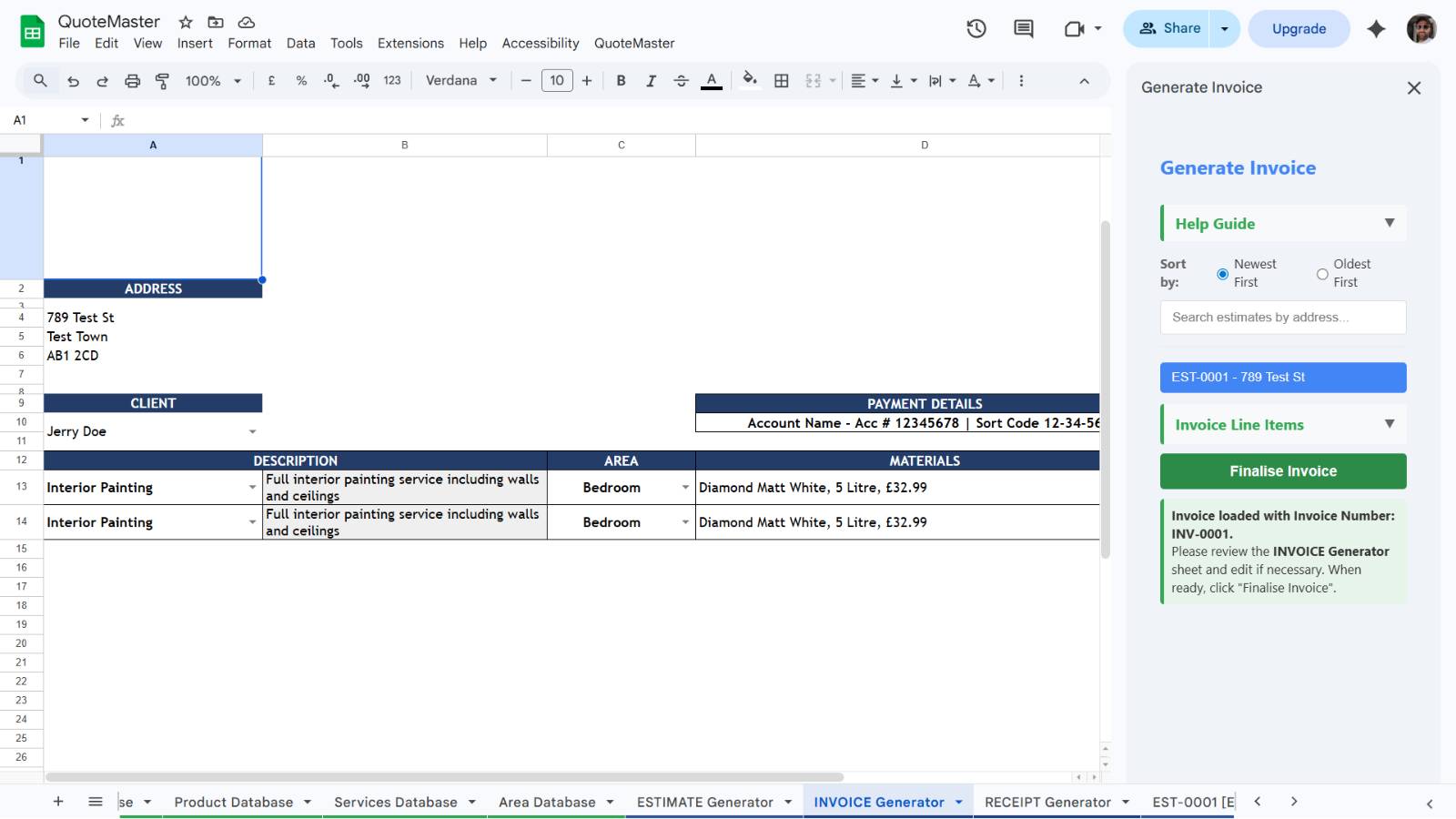Image resolution: width=1456 pixels, height=819 pixels.
Task: Open the Extensions menu
Action: 410,43
